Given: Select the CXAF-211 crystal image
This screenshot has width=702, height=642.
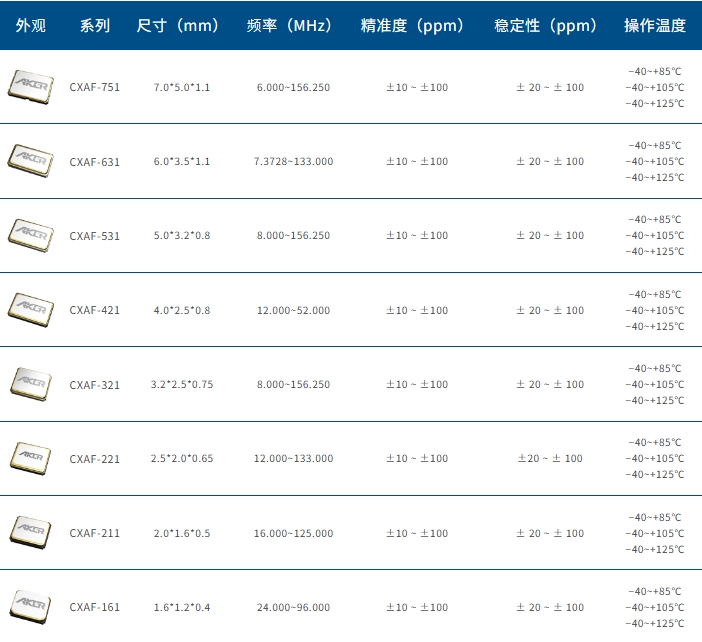Looking at the screenshot, I should tap(30, 532).
